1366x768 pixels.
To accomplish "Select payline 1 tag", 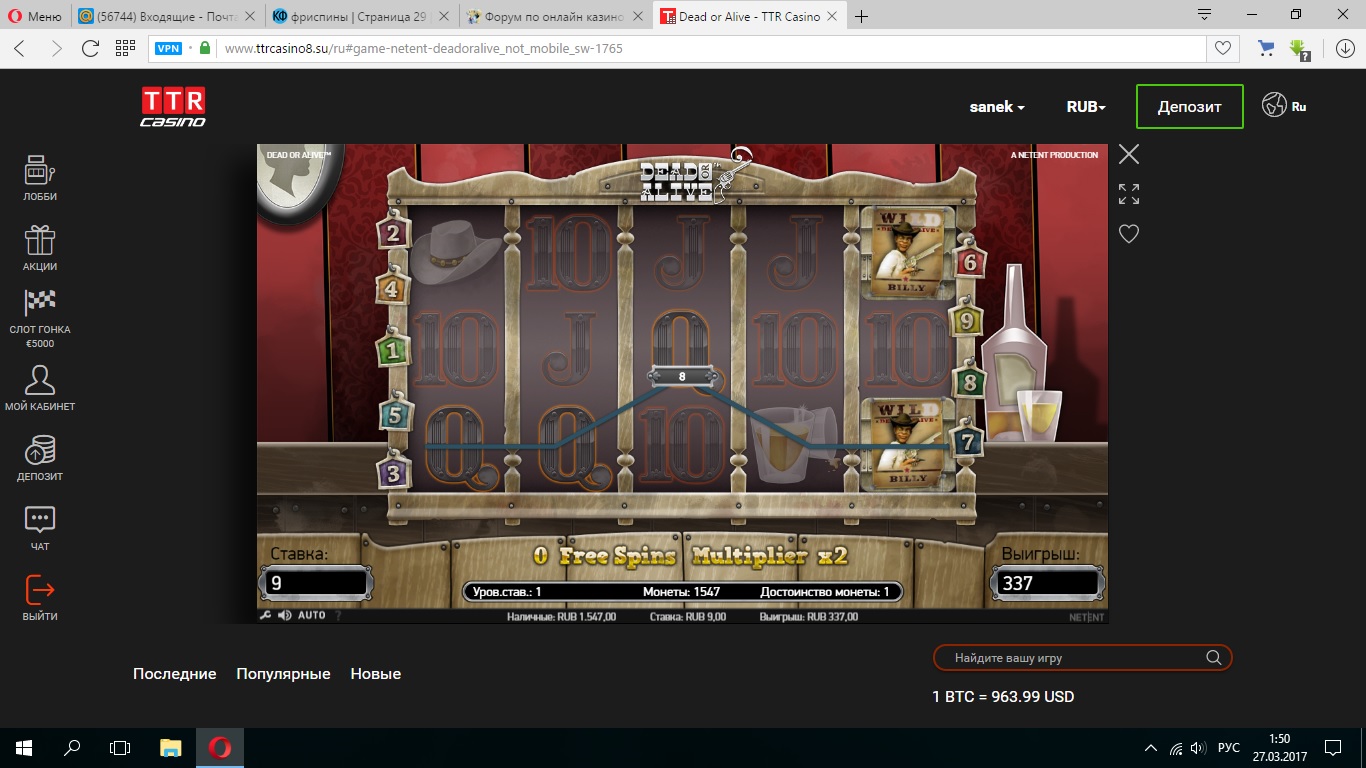I will (x=392, y=351).
